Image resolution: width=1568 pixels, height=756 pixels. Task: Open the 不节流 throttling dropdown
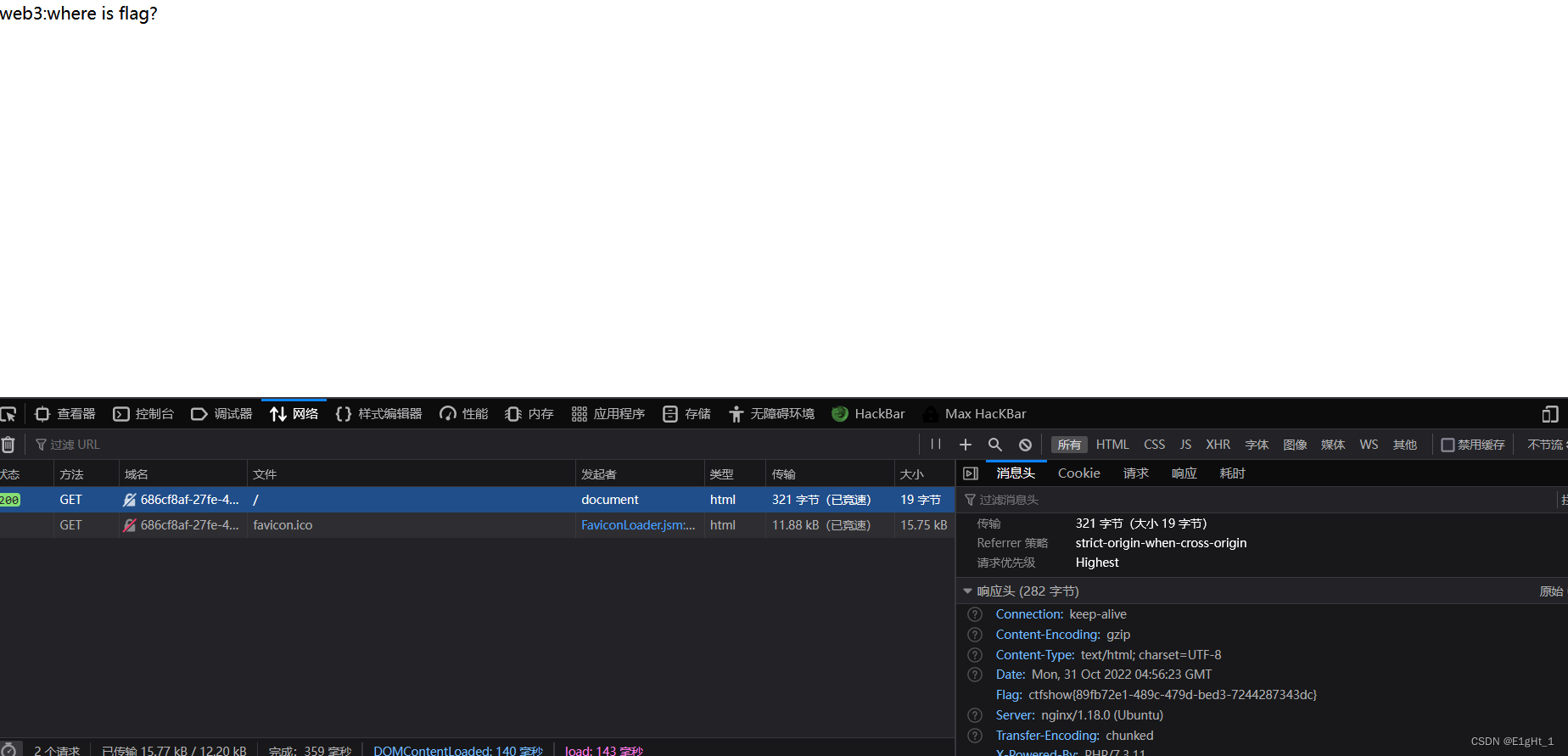coord(1546,445)
